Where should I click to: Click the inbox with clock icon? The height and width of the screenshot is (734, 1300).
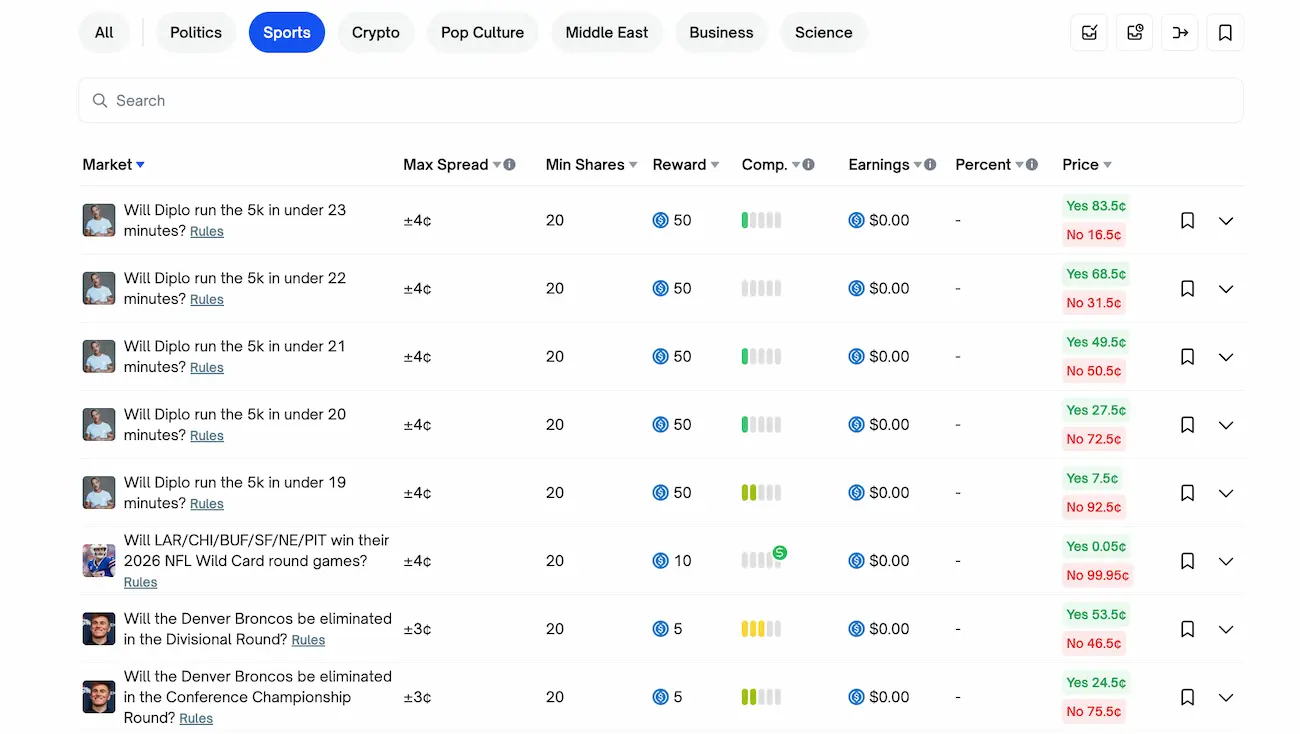(1135, 33)
